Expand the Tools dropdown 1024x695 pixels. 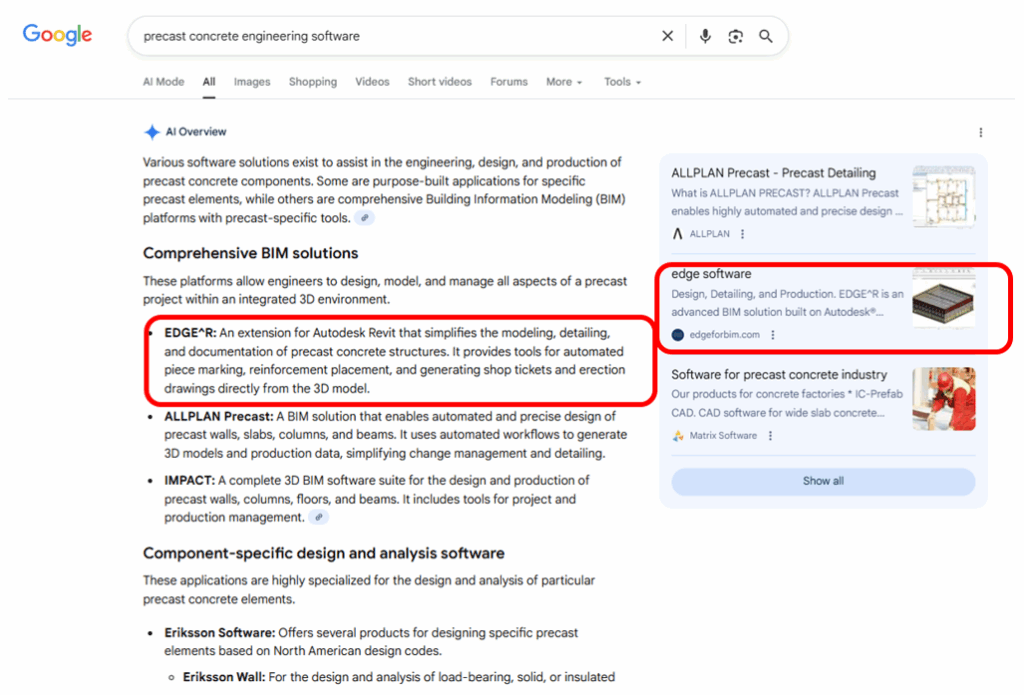click(x=622, y=82)
